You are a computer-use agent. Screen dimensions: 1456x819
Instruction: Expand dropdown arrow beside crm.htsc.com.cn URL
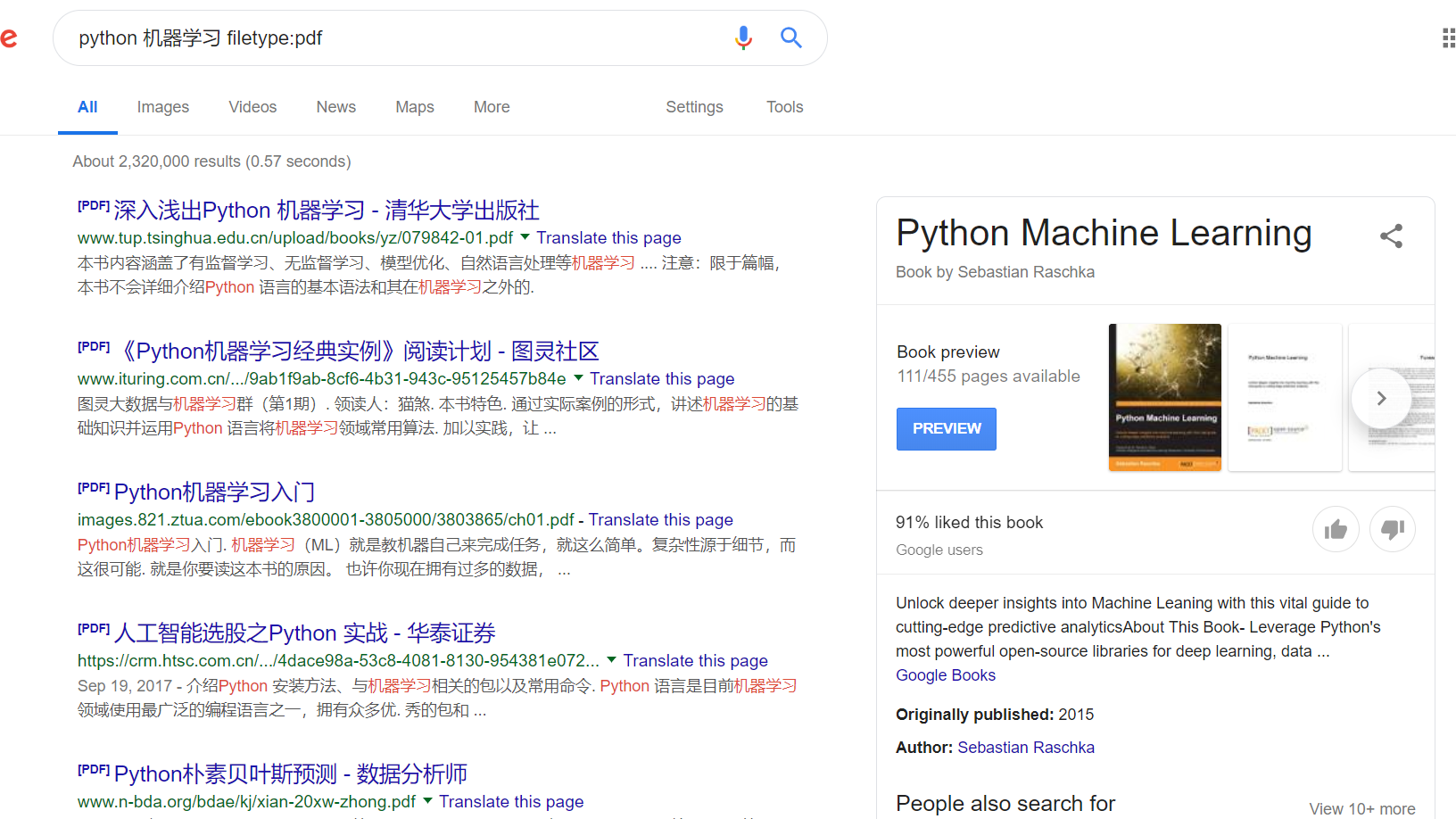(x=611, y=660)
